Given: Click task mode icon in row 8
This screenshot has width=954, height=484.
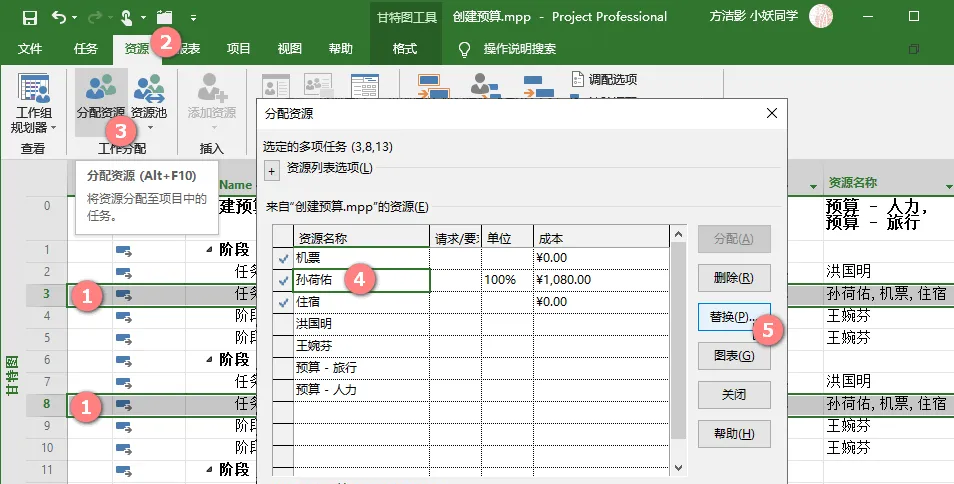Looking at the screenshot, I should (x=124, y=404).
